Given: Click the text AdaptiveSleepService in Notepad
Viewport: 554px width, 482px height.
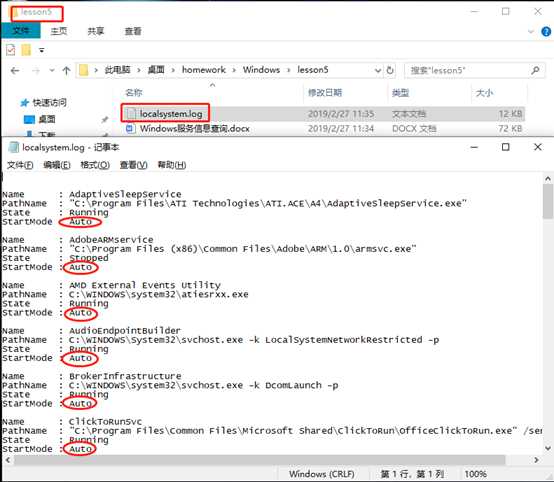Looking at the screenshot, I should (x=125, y=194).
